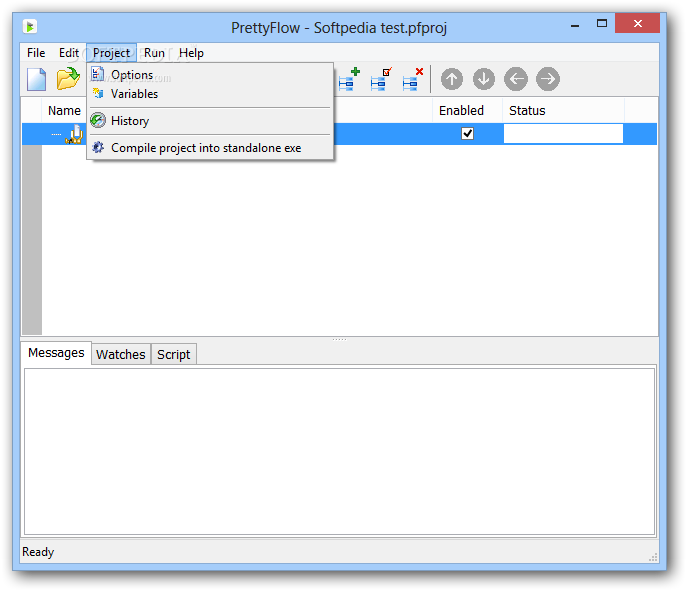The height and width of the screenshot is (591, 687).
Task: Move step up with the up arrow
Action: [x=452, y=79]
